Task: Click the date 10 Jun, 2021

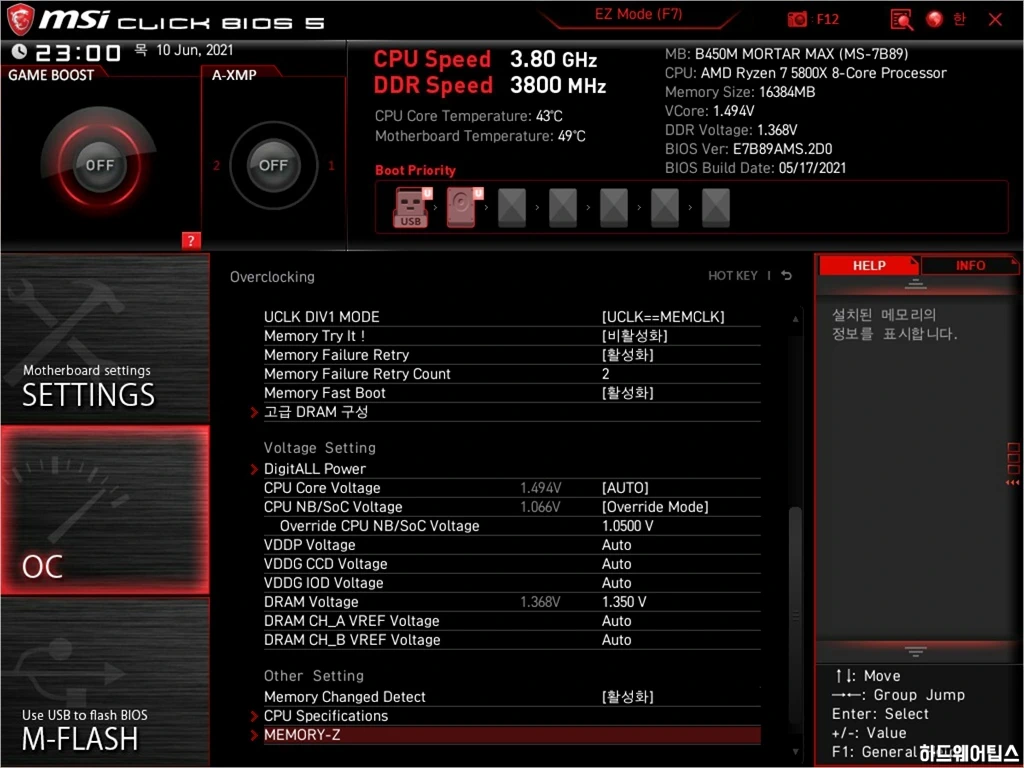Action: coord(195,50)
